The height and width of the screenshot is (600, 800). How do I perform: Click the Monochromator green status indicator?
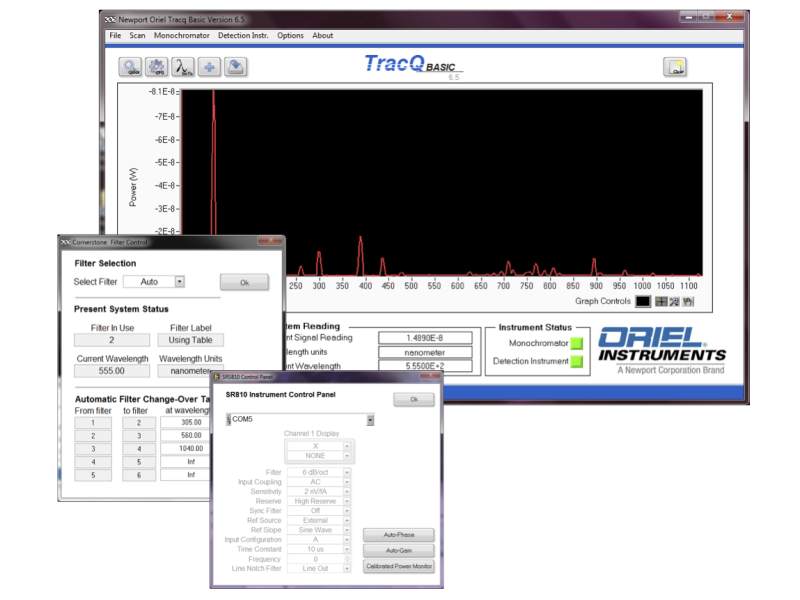[576, 343]
